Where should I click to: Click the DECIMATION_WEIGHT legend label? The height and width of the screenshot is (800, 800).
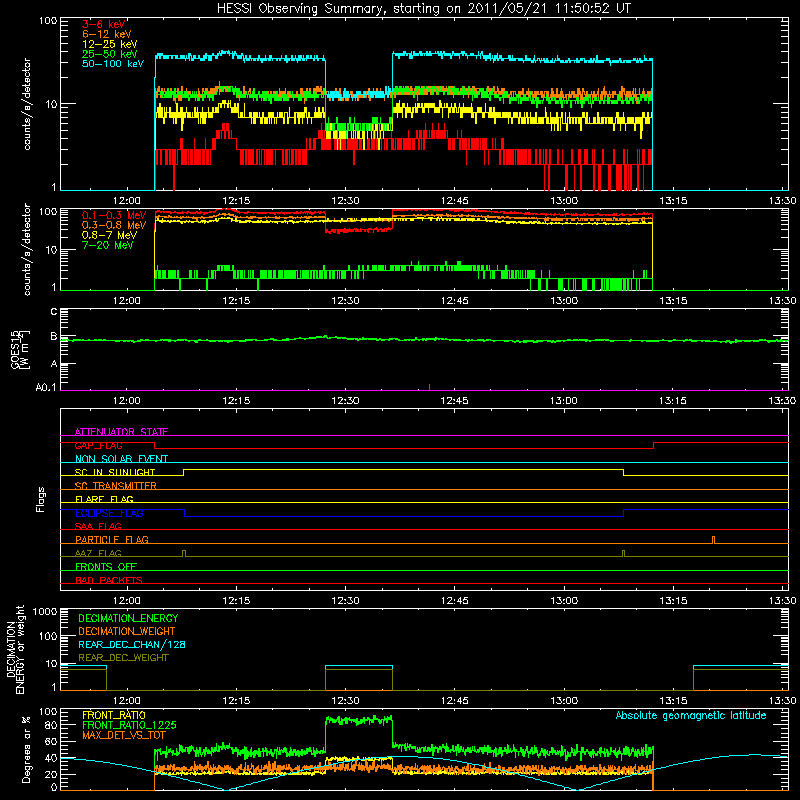tap(127, 631)
